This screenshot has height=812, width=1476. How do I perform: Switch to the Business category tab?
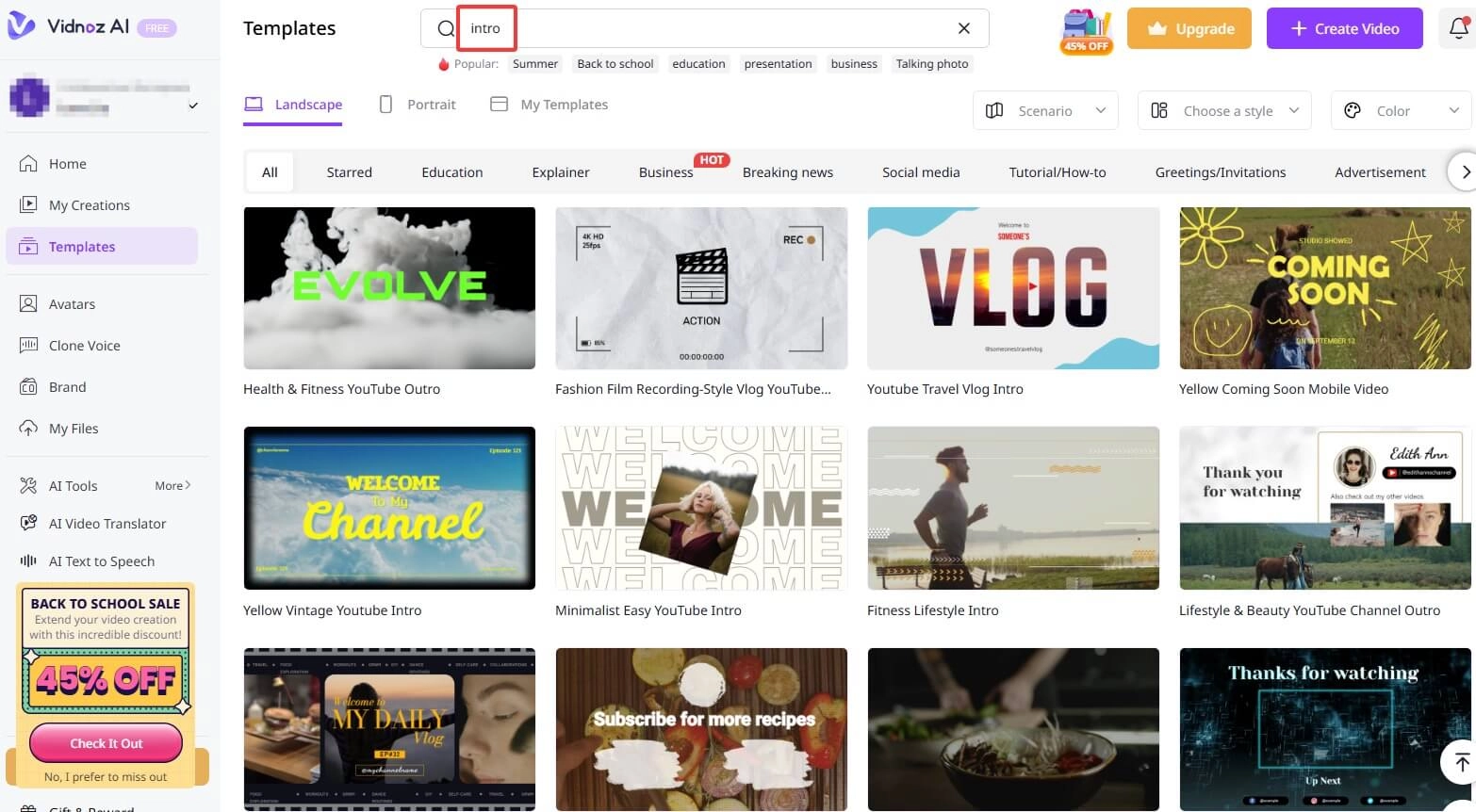pos(665,172)
